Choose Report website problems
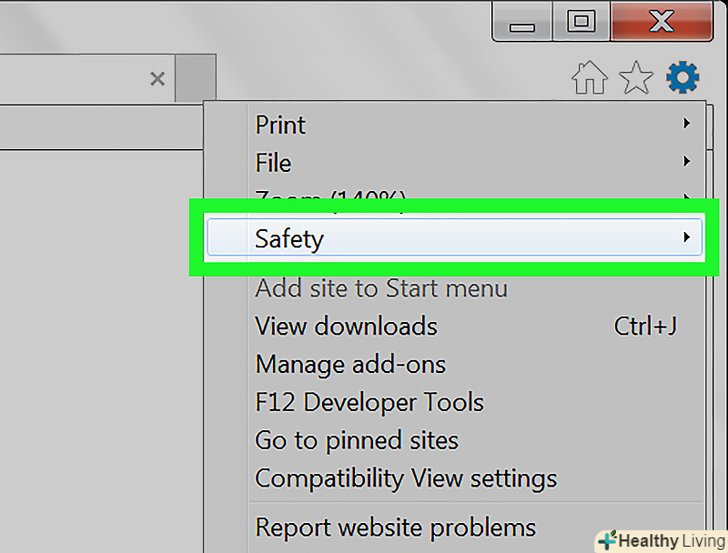Image resolution: width=728 pixels, height=553 pixels. pos(395,526)
